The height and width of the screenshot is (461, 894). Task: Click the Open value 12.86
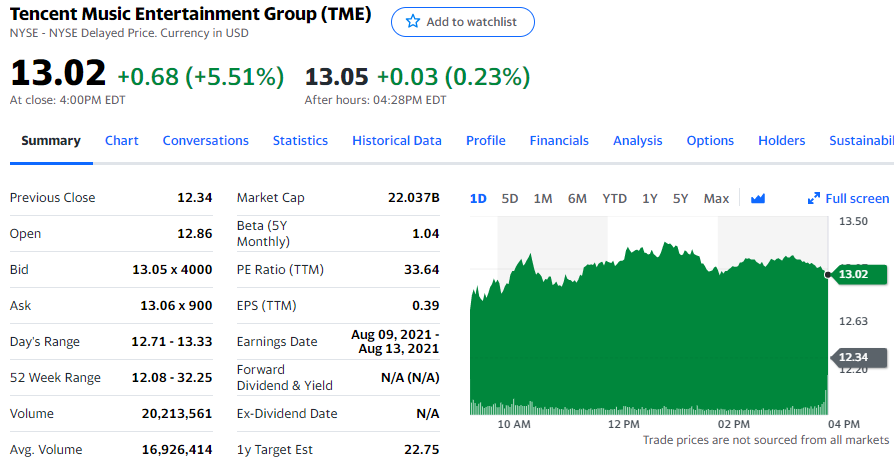click(194, 234)
